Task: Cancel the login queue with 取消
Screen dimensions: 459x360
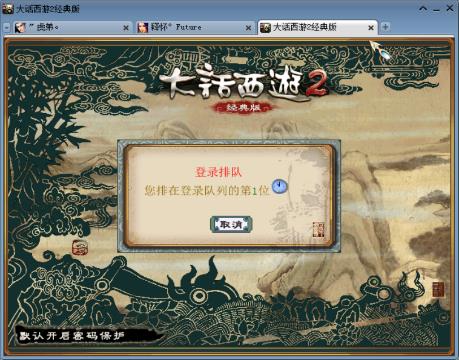Action: coord(231,224)
